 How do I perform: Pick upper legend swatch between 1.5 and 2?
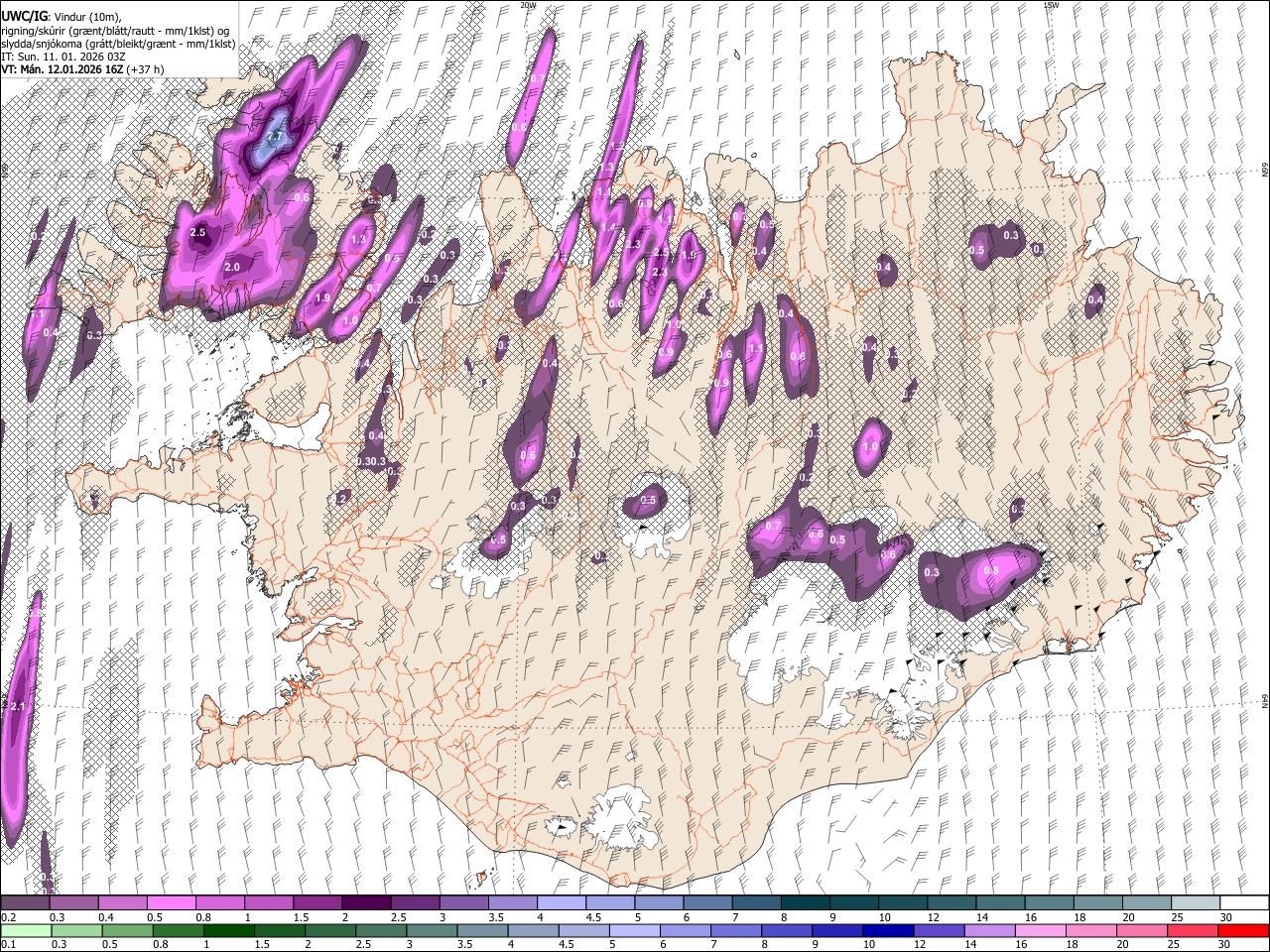tap(317, 903)
